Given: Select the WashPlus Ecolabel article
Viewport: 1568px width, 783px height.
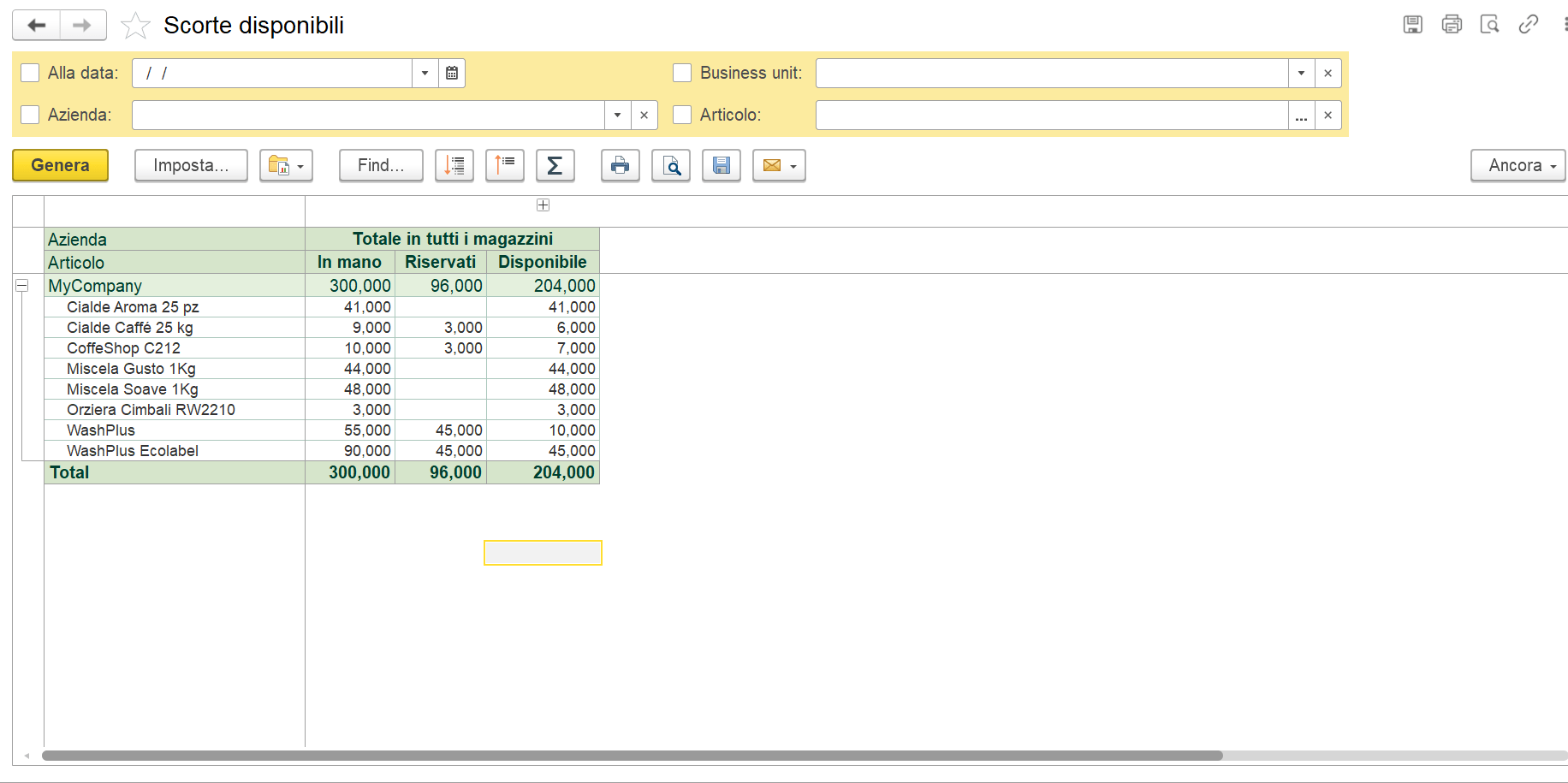Looking at the screenshot, I should pos(133,451).
